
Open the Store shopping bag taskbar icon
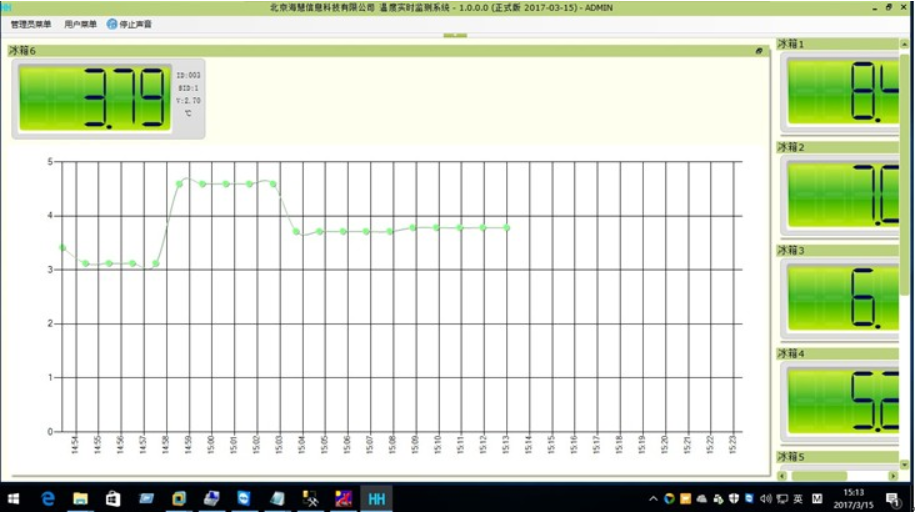[x=113, y=499]
